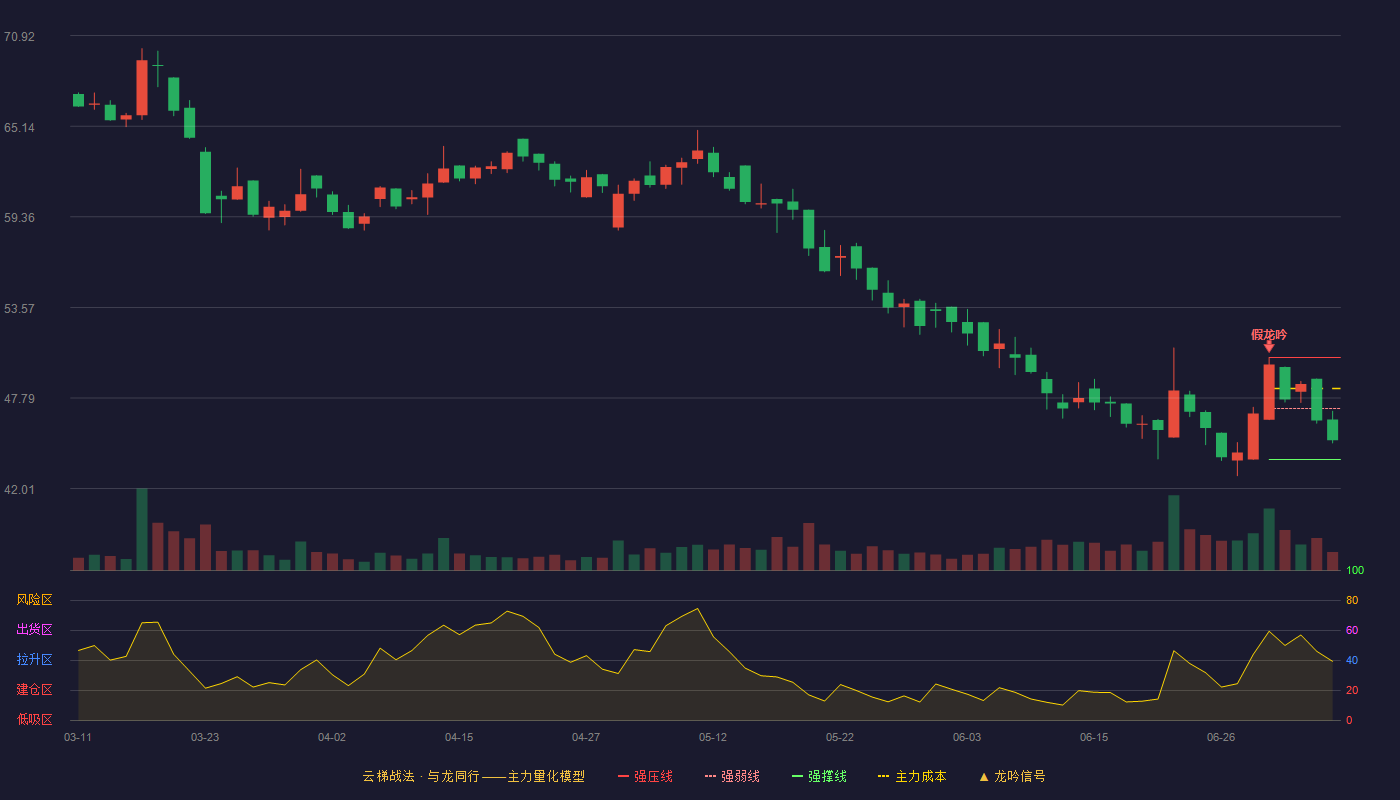Click the 03-11 date label
The height and width of the screenshot is (800, 1400).
click(x=78, y=737)
